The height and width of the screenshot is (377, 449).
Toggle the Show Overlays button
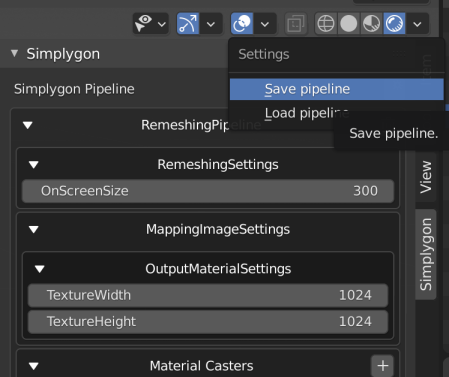(x=242, y=23)
